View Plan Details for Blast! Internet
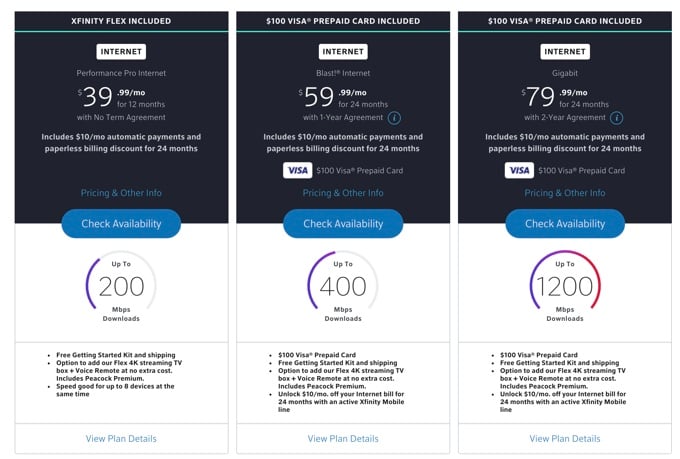Viewport: 680px width, 459px height. point(343,439)
